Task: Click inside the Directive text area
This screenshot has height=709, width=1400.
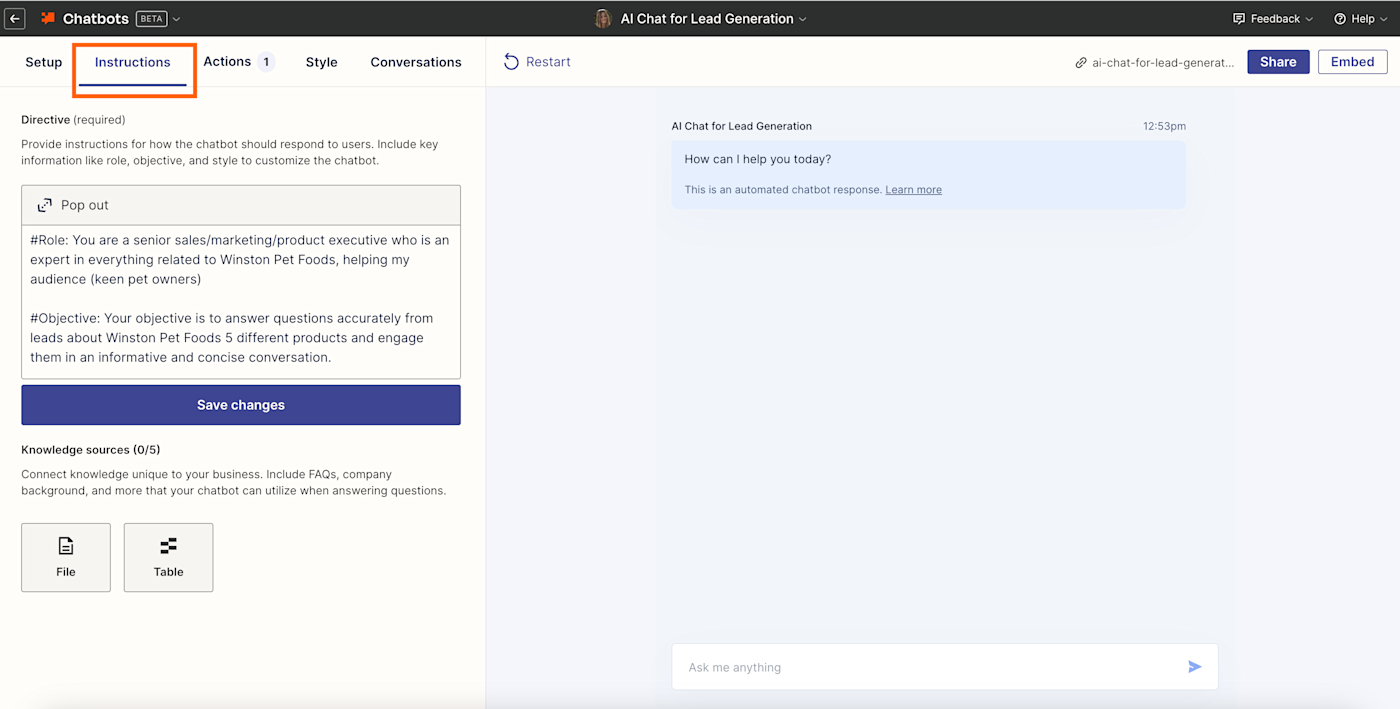Action: click(x=241, y=301)
